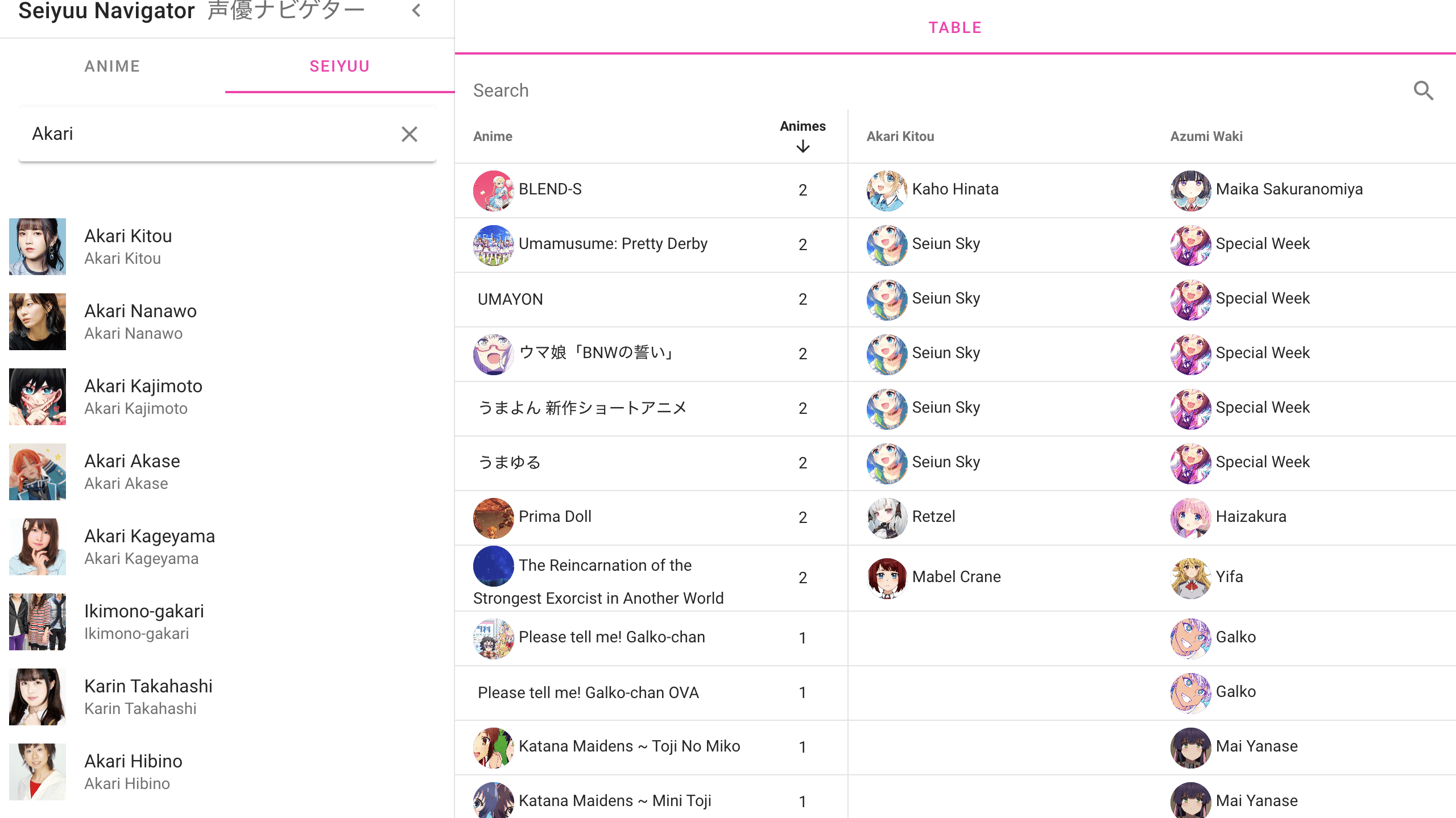This screenshot has width=1456, height=818.
Task: Click the Akari Kitou column header
Action: (900, 136)
